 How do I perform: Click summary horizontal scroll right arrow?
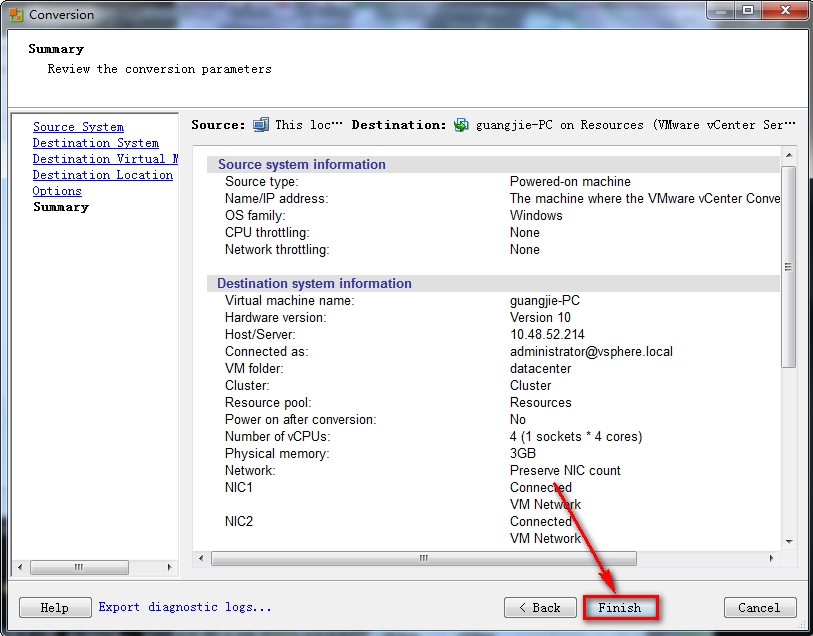click(772, 558)
